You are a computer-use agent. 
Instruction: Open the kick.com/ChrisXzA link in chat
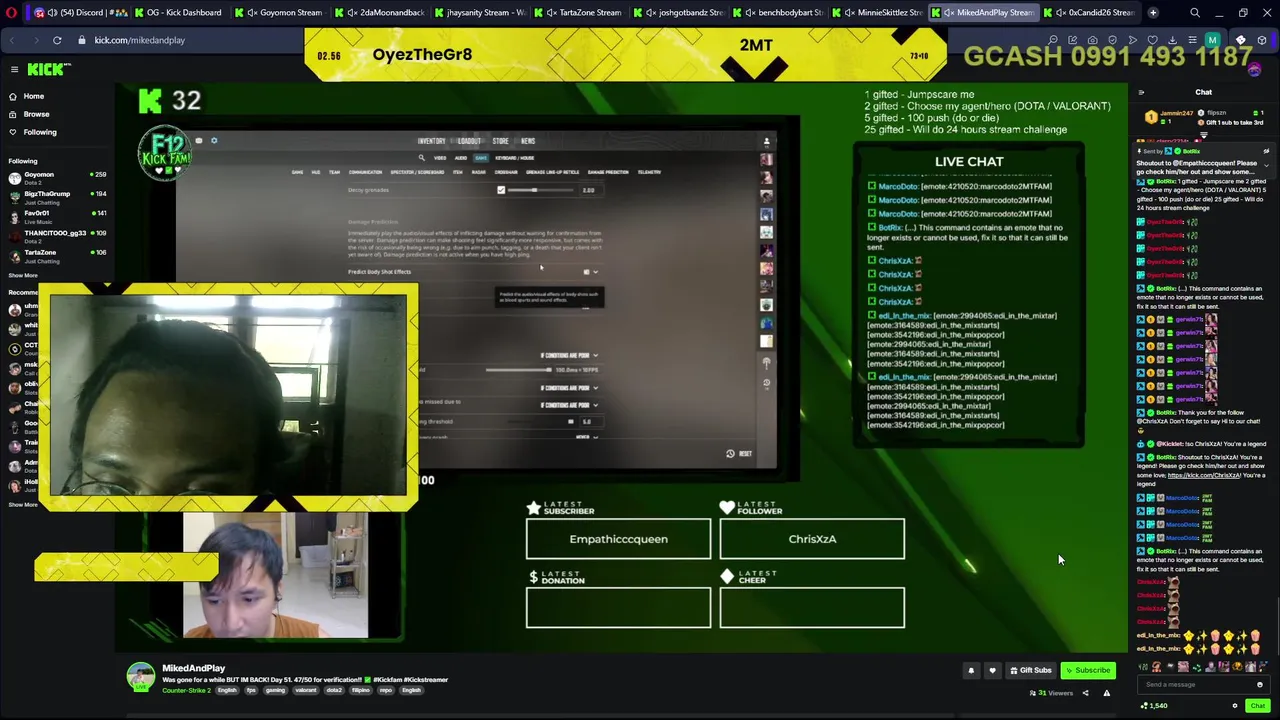(x=1204, y=475)
